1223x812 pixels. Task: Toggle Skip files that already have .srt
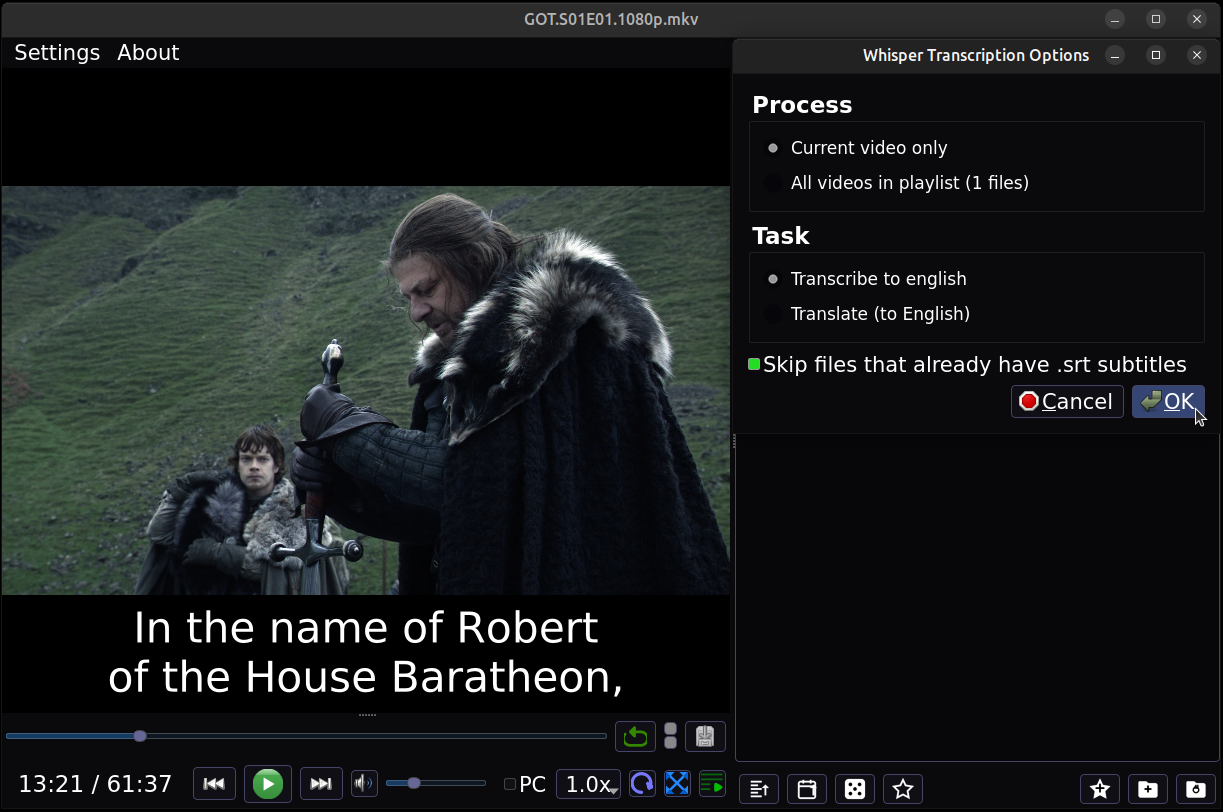coord(967,365)
